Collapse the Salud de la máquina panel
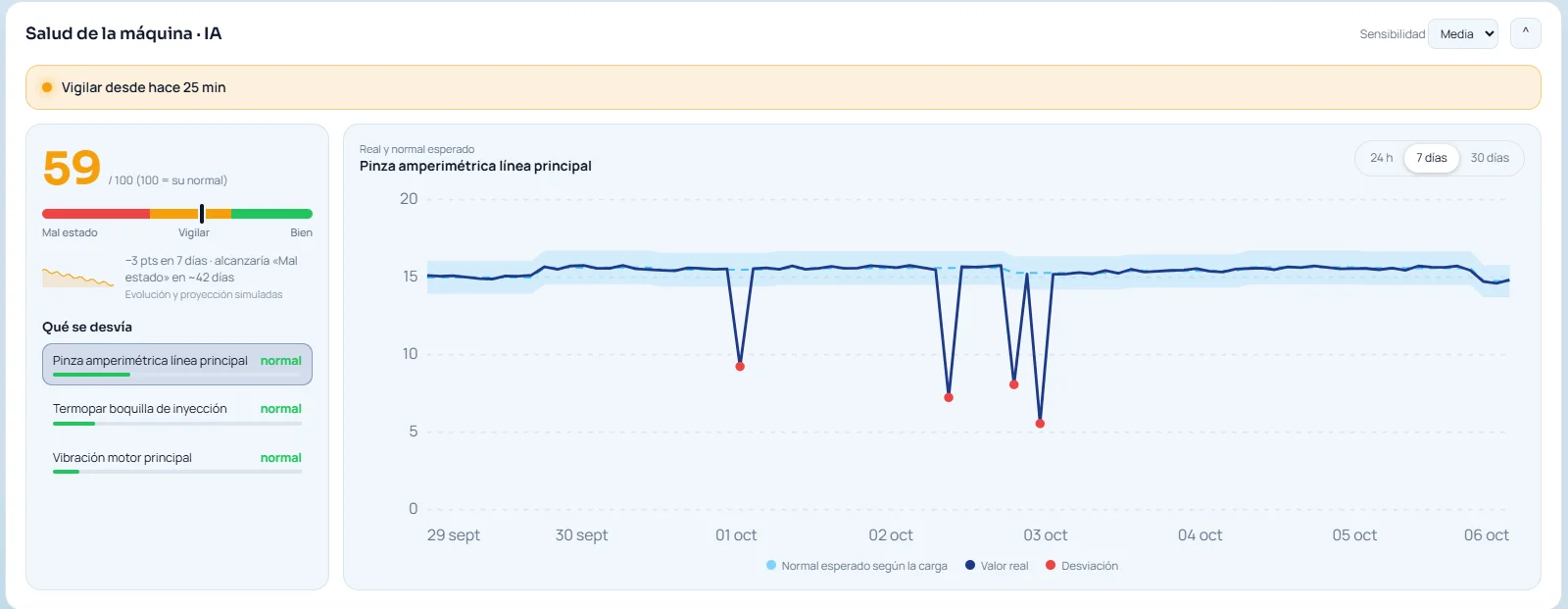1568x609 pixels. click(x=1526, y=33)
